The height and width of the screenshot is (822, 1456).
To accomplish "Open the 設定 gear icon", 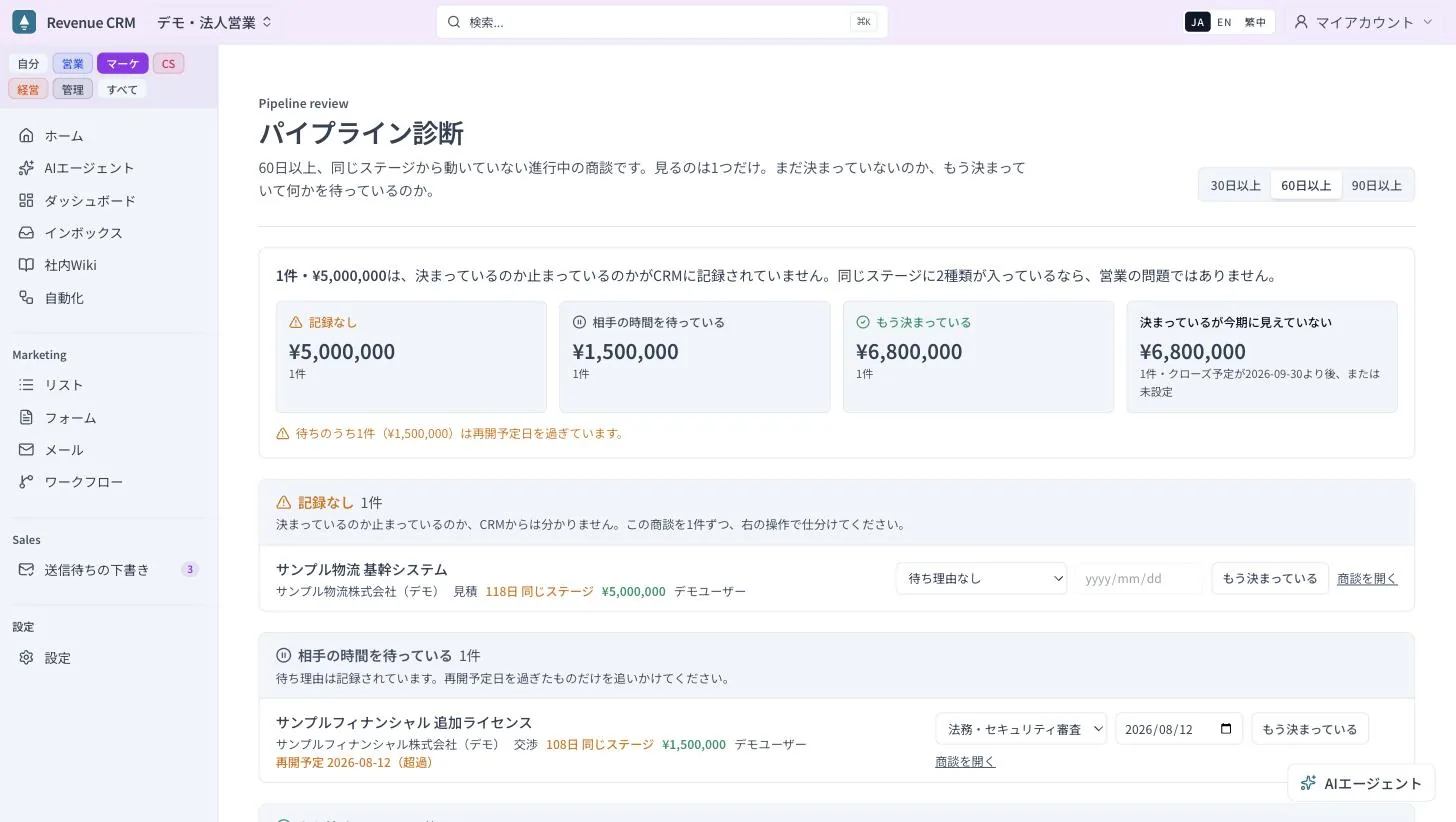I will click(x=26, y=658).
